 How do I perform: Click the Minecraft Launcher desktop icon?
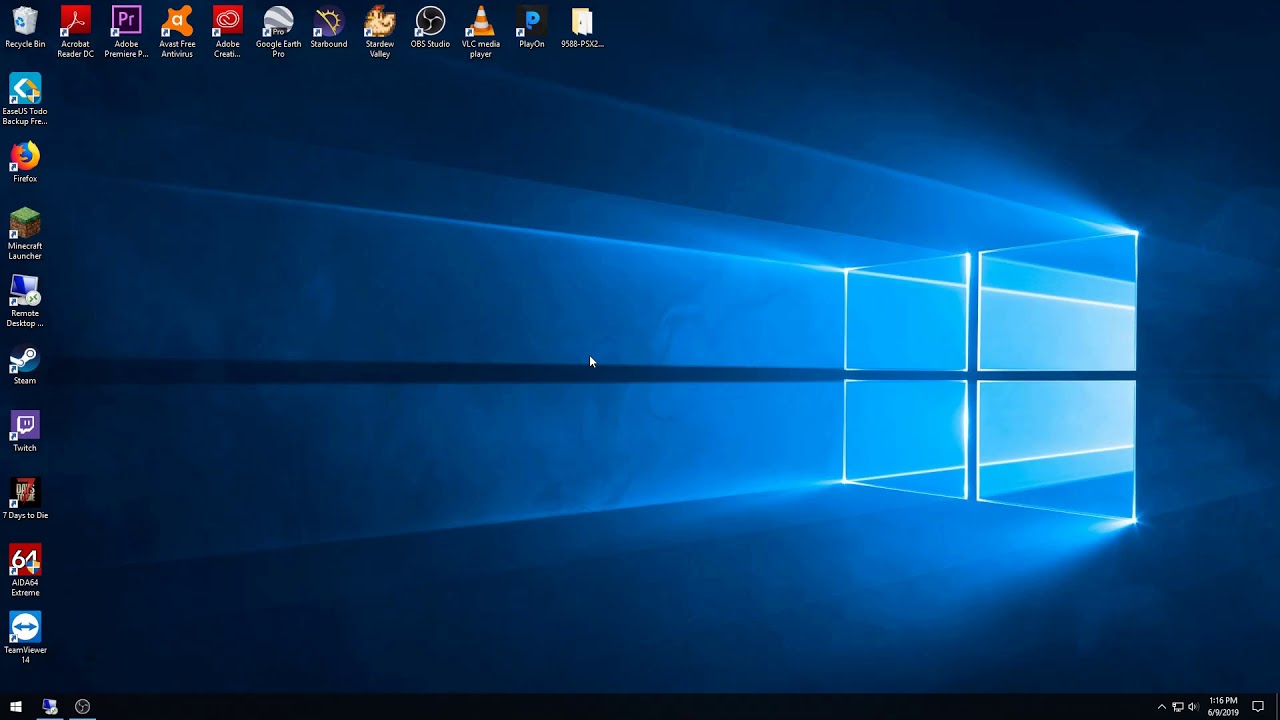tap(25, 234)
